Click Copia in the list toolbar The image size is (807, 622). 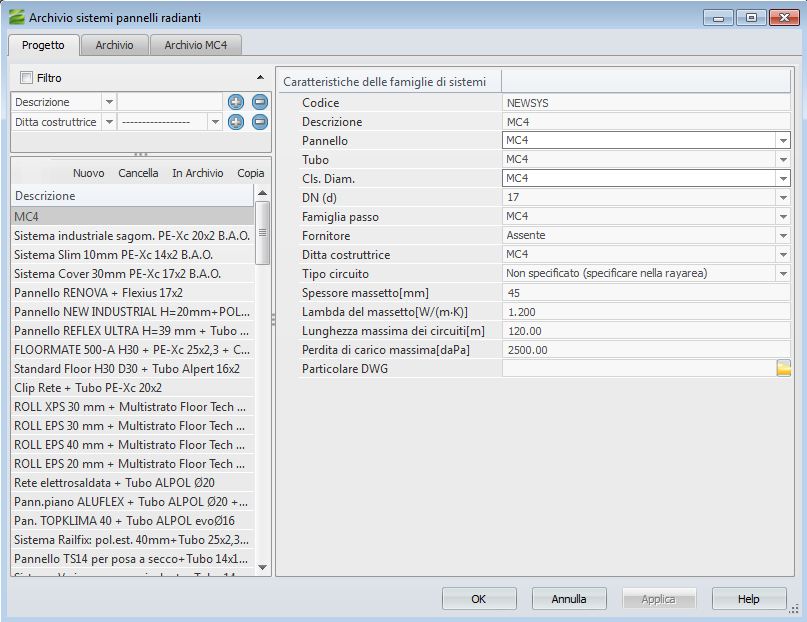coord(251,173)
